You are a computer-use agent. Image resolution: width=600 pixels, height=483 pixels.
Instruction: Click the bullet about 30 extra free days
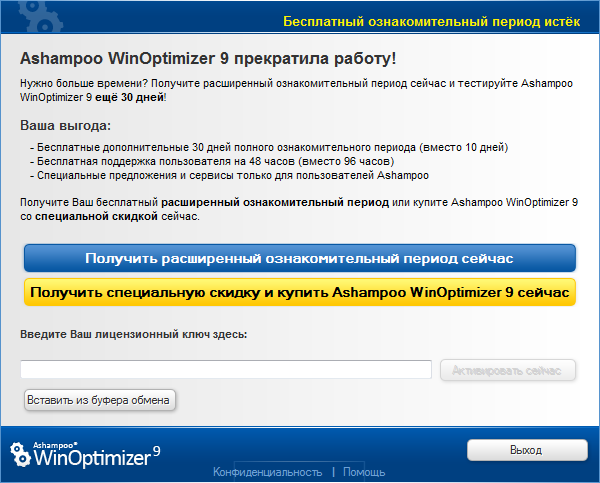(x=270, y=147)
